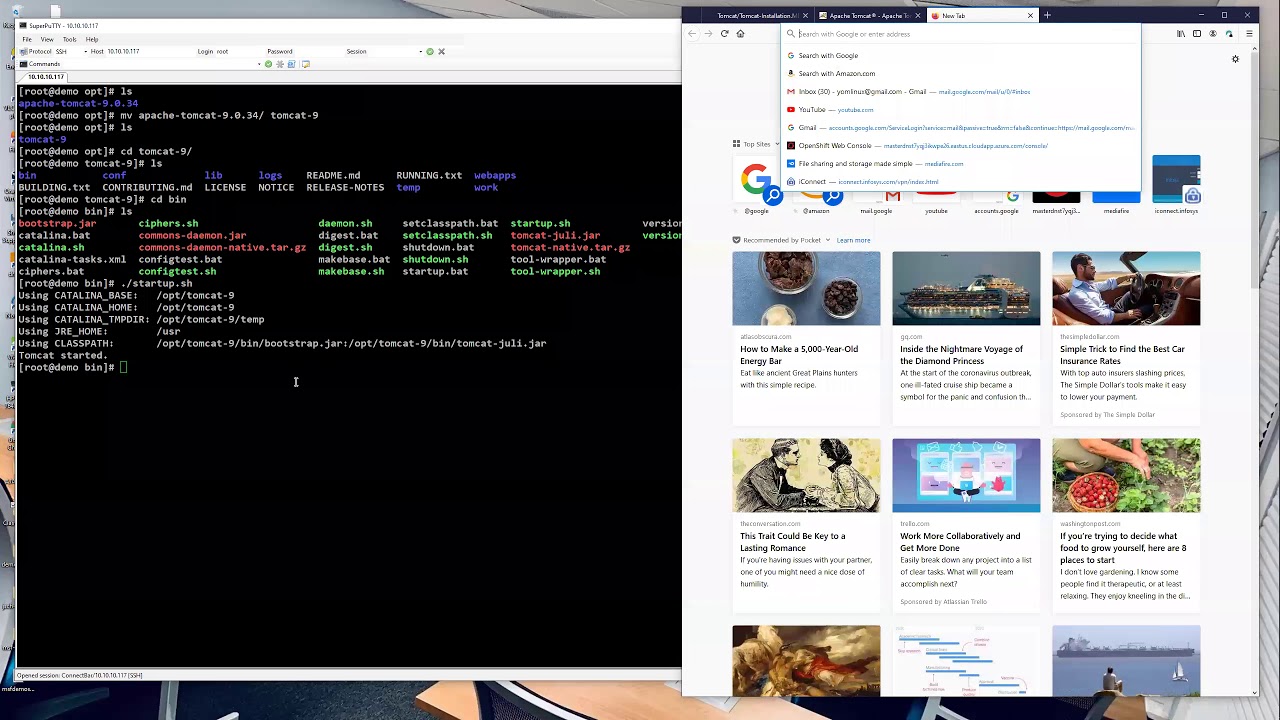Open Work More Collaboratively Trello article
The image size is (1280, 720).
[x=966, y=525]
